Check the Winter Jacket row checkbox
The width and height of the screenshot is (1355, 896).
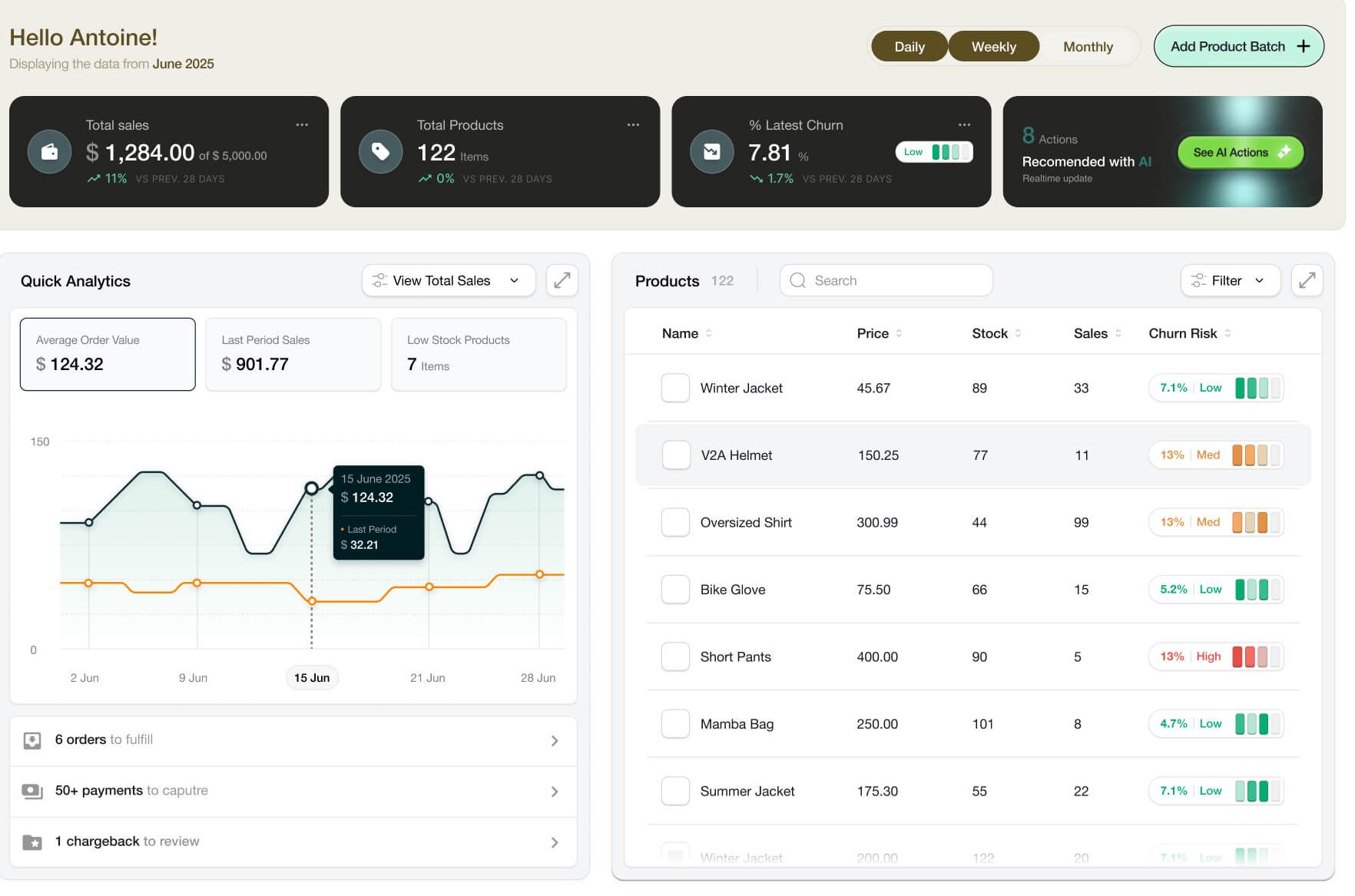pyautogui.click(x=675, y=388)
